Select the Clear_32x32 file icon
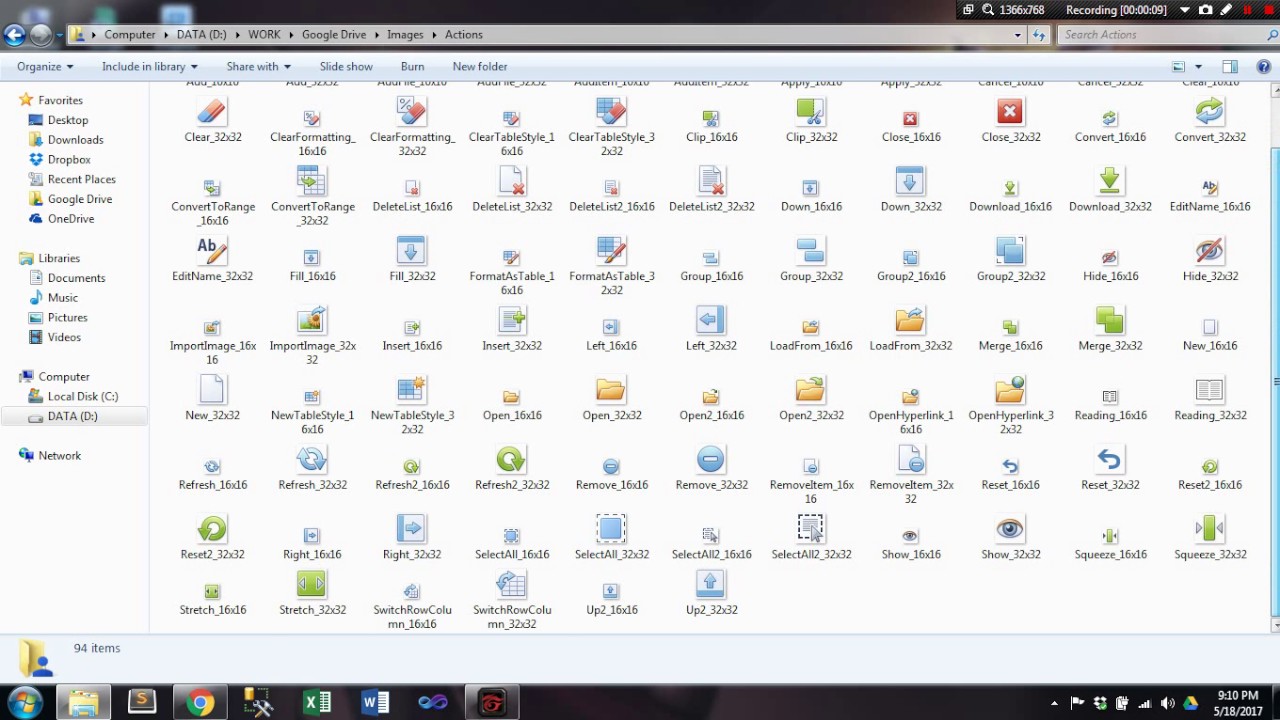 point(212,112)
